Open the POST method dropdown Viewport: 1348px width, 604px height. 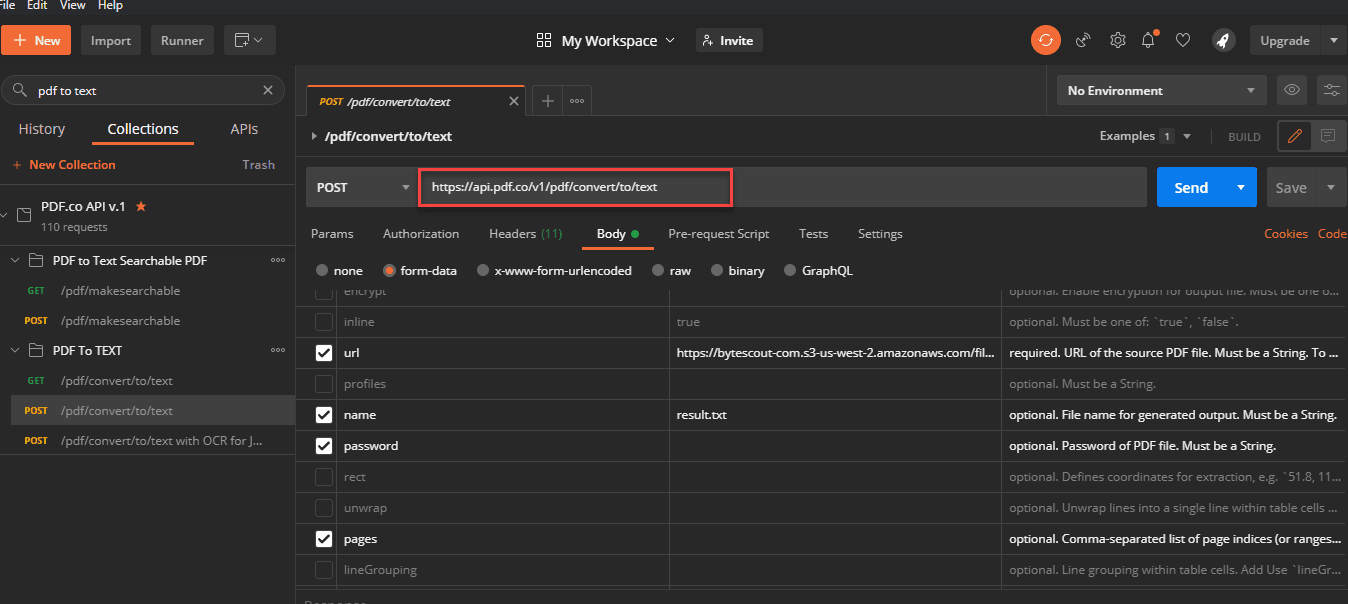[x=362, y=187]
